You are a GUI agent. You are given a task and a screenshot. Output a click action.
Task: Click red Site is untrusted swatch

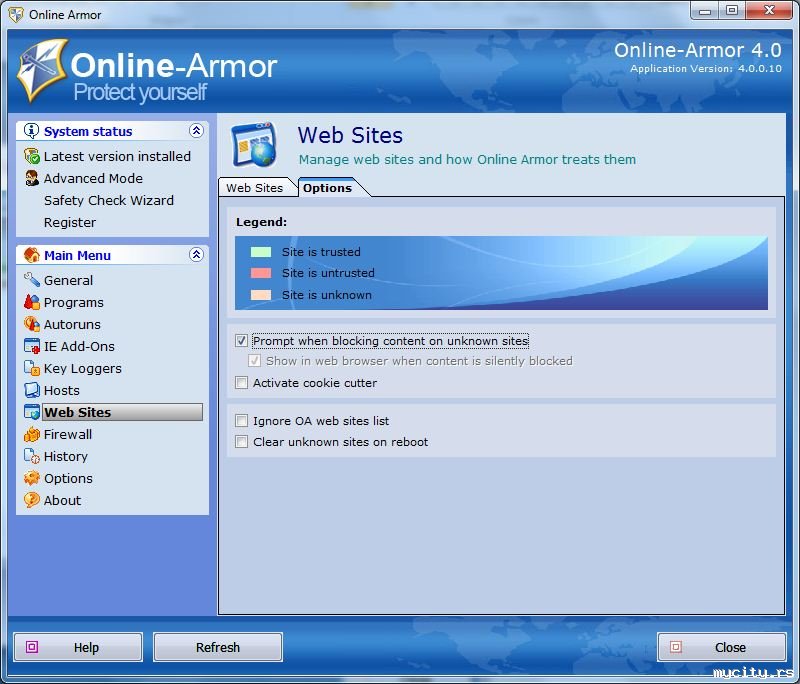point(261,273)
